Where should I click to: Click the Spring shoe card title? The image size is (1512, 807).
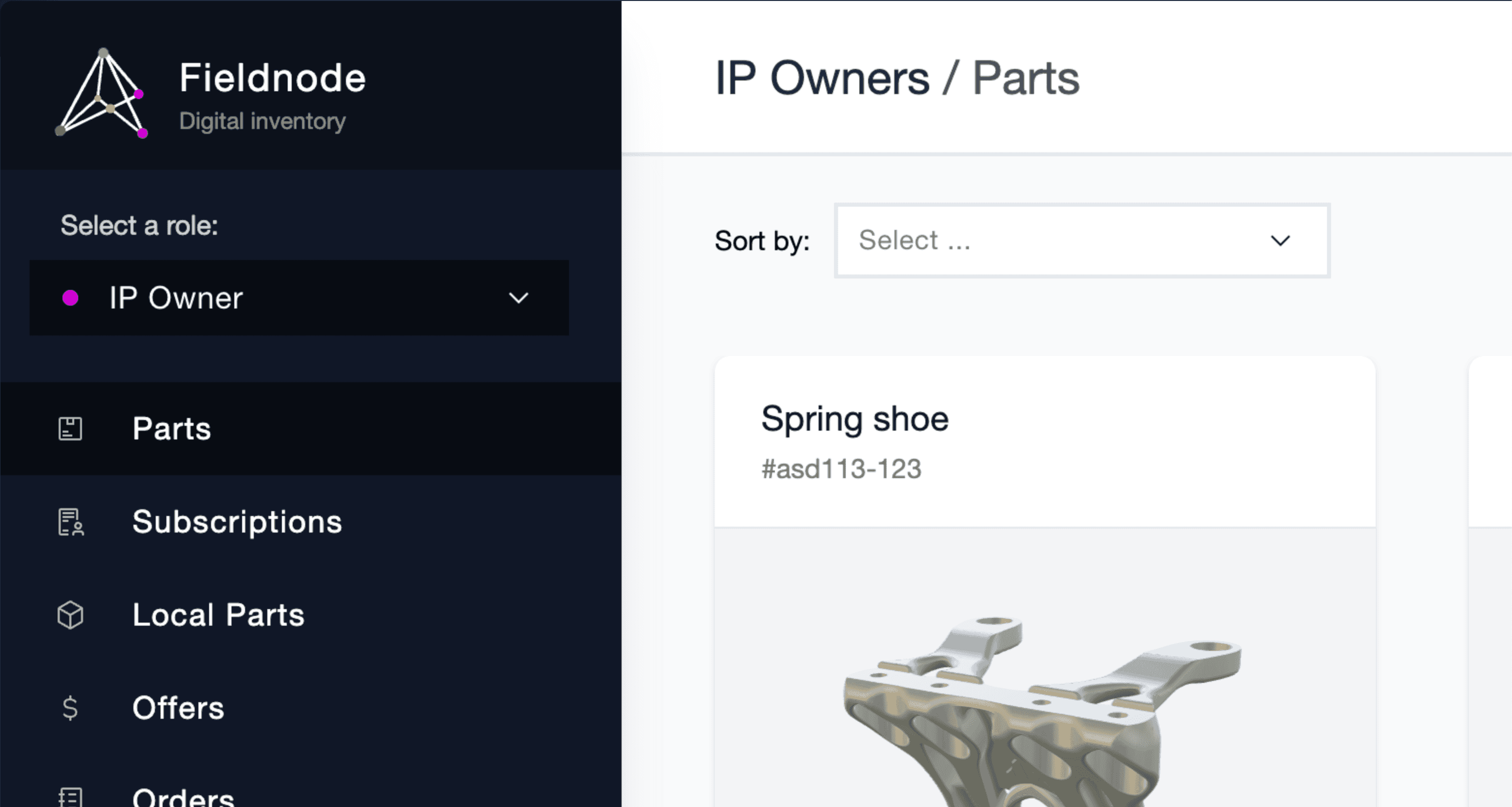[x=855, y=420]
